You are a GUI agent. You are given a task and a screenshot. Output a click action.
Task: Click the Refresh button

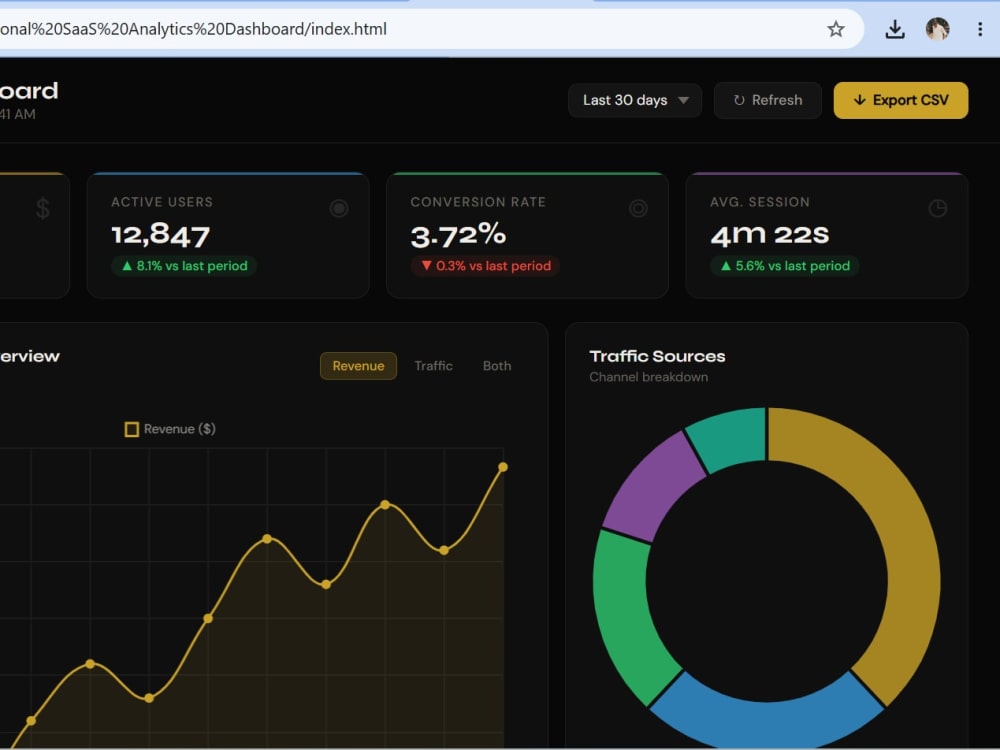767,100
